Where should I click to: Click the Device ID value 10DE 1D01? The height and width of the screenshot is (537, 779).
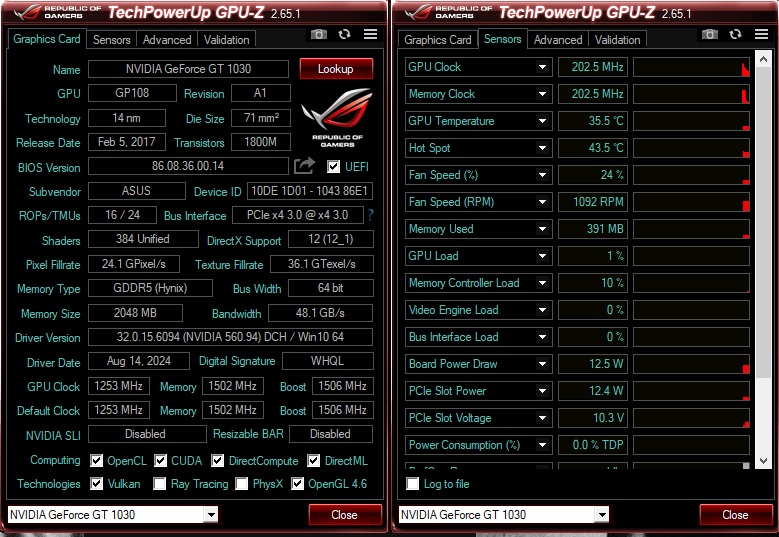pos(310,191)
